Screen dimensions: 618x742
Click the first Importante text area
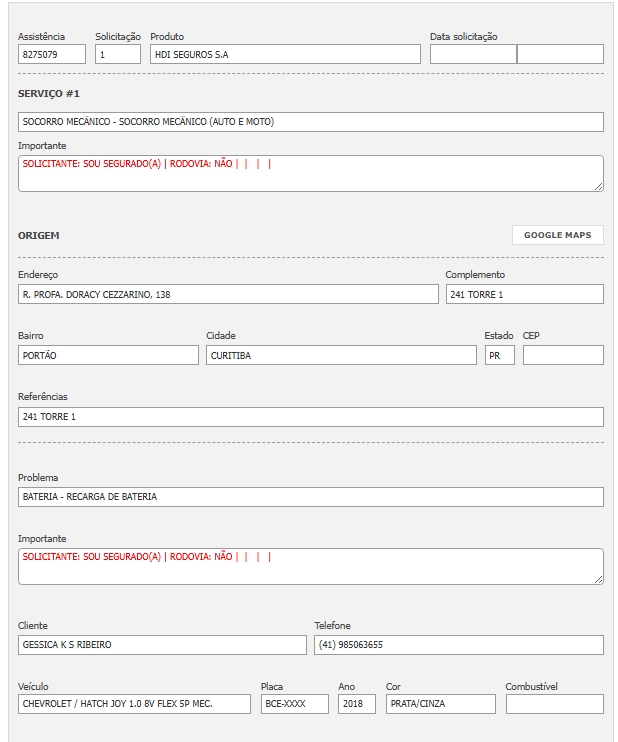310,173
